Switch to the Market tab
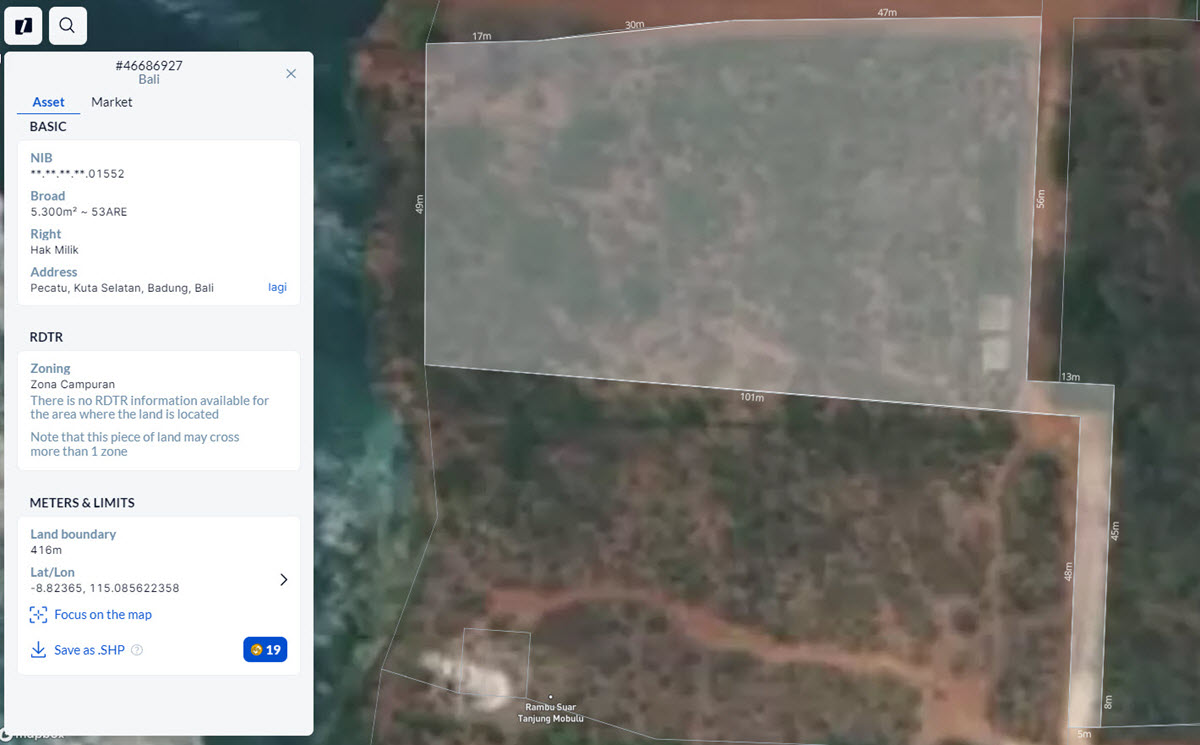The image size is (1200, 745). (x=112, y=102)
